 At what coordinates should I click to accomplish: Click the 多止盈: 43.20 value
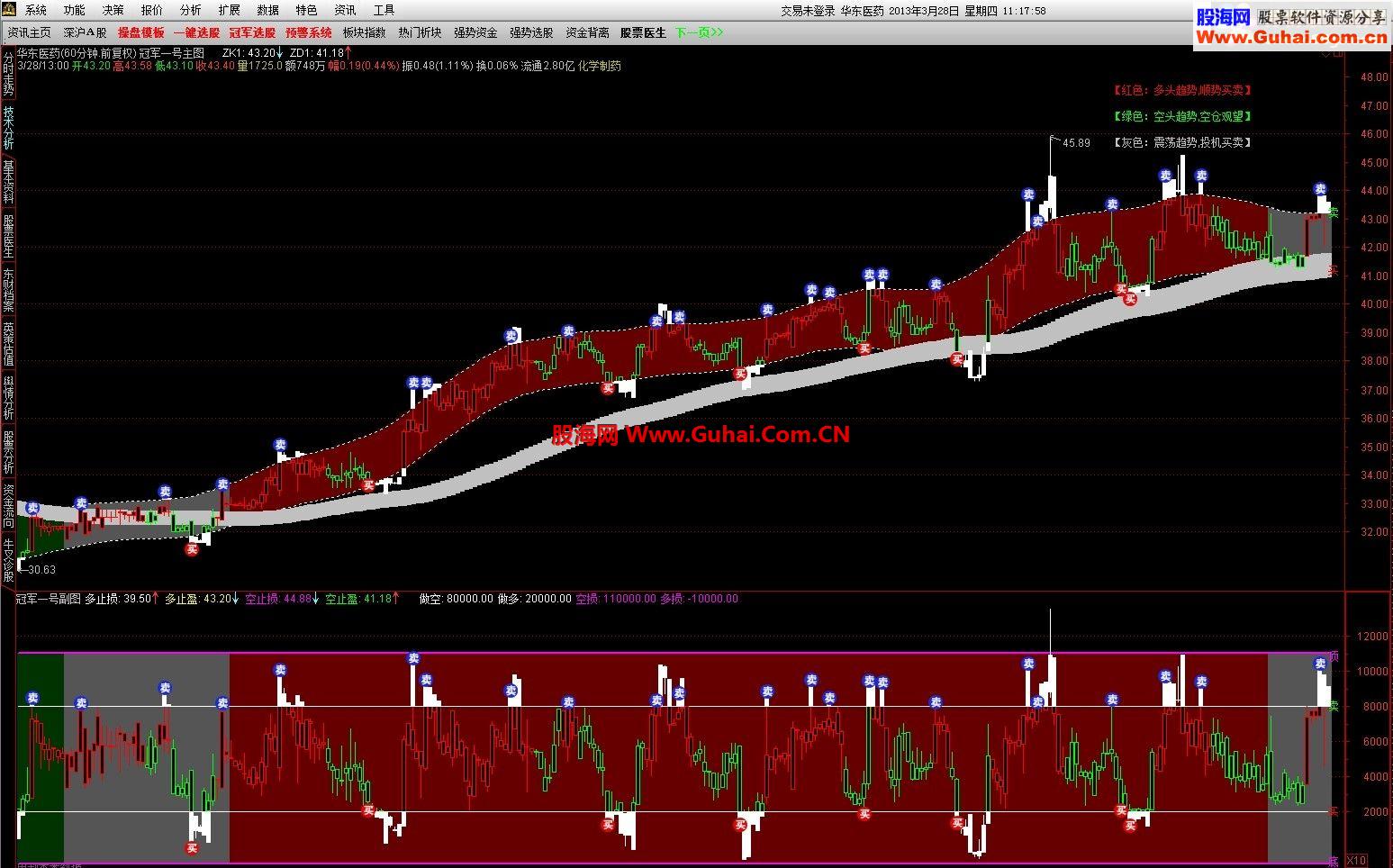point(203,598)
